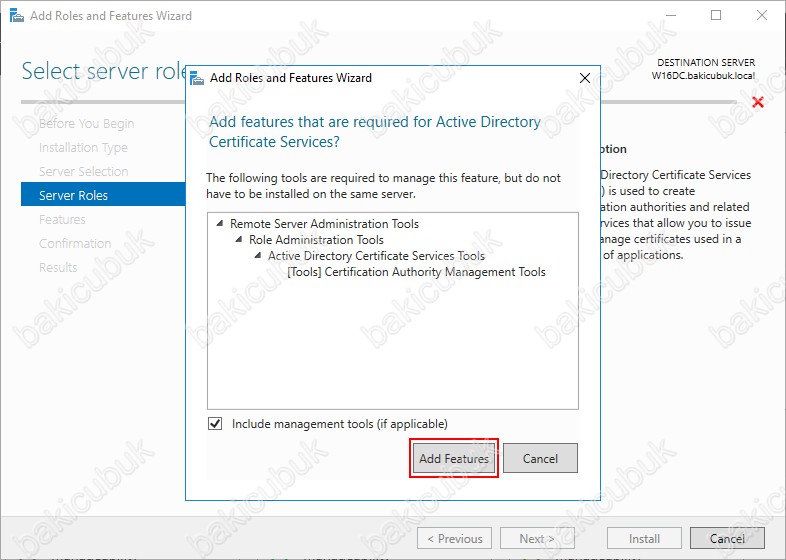This screenshot has height=560, width=786.
Task: Close the main wizard window
Action: click(761, 16)
